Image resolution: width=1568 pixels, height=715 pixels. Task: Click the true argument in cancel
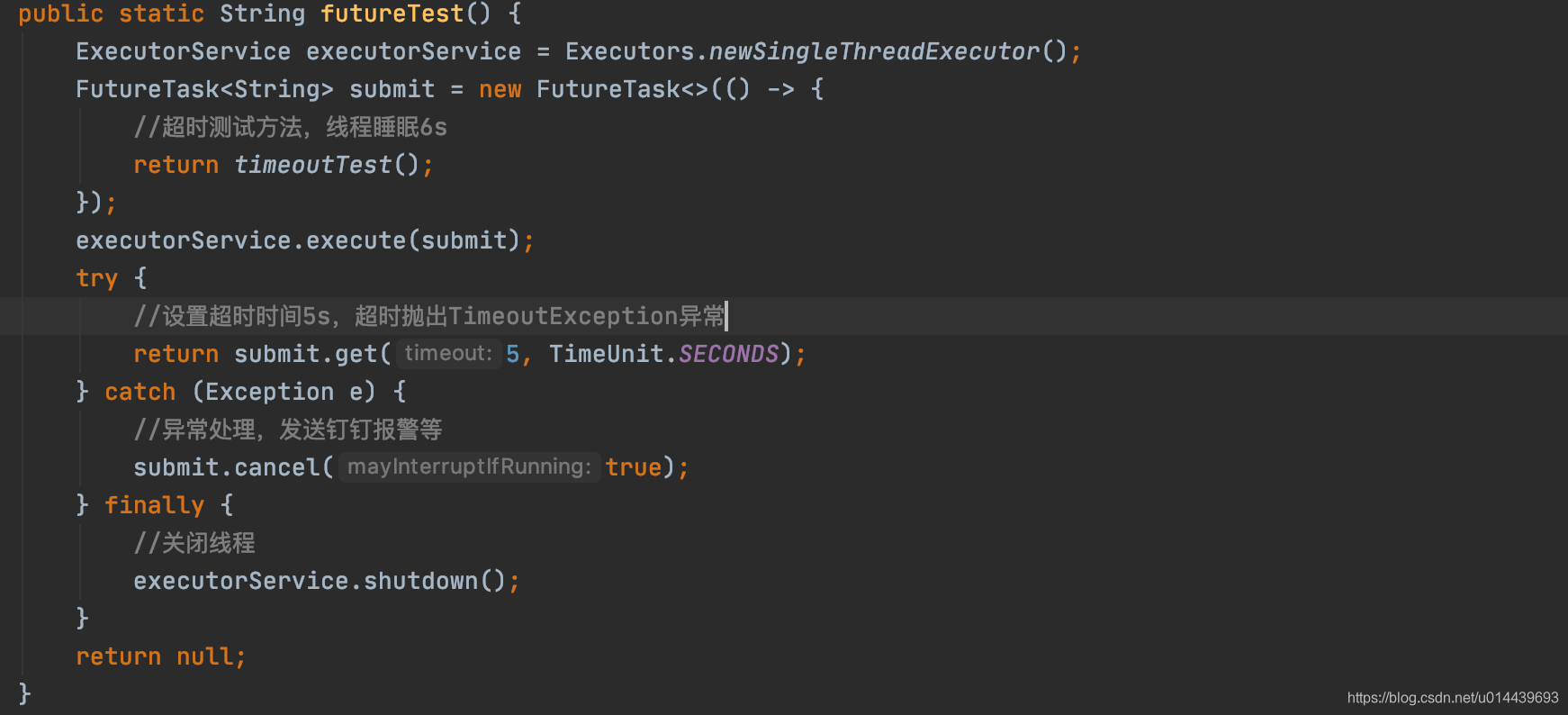[634, 467]
